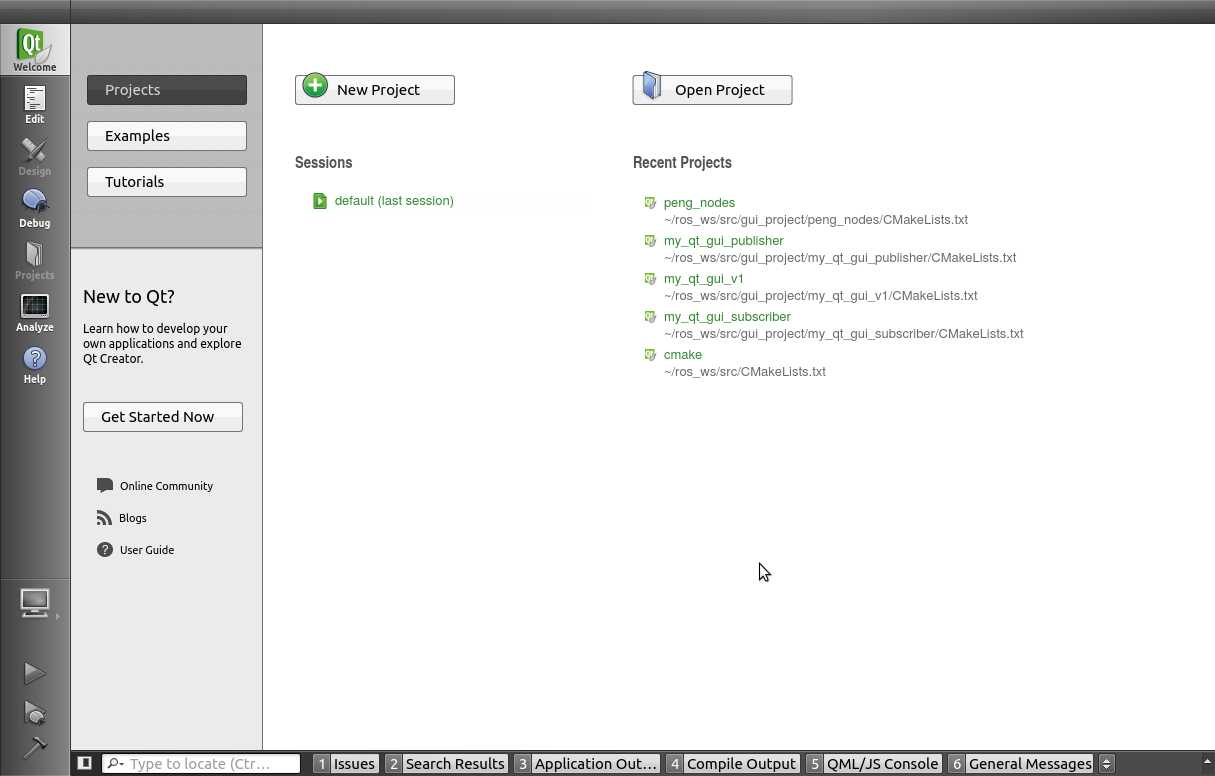
Task: Click the project icon next to my_qt_gui_publisher
Action: 650,241
